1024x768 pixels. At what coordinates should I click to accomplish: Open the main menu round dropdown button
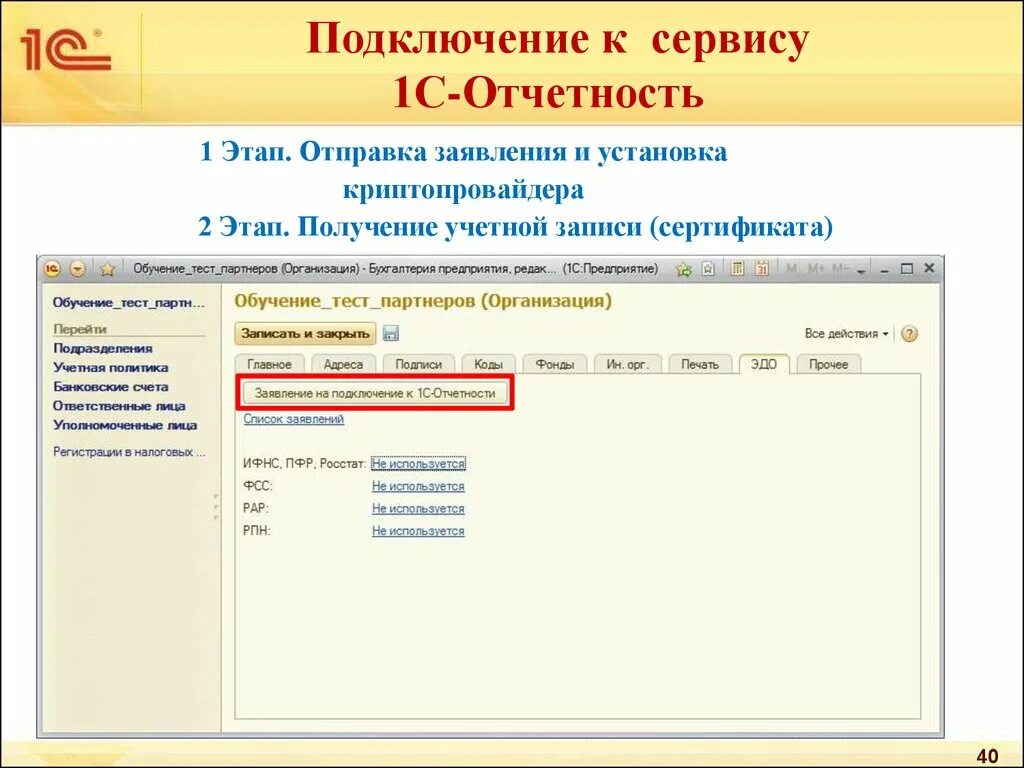(78, 269)
